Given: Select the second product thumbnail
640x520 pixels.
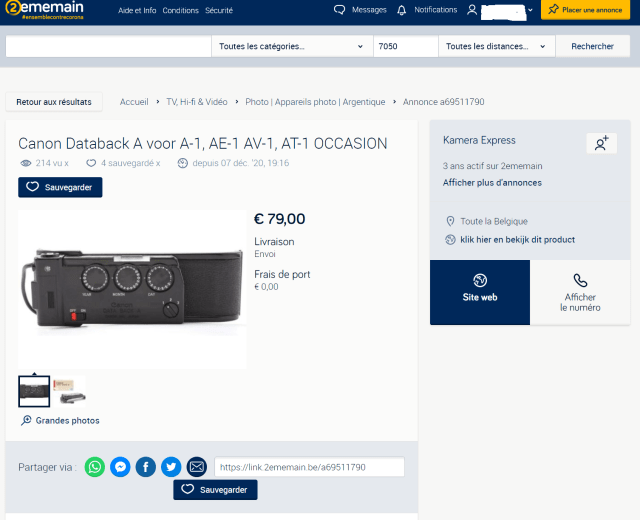Looking at the screenshot, I should (x=69, y=391).
